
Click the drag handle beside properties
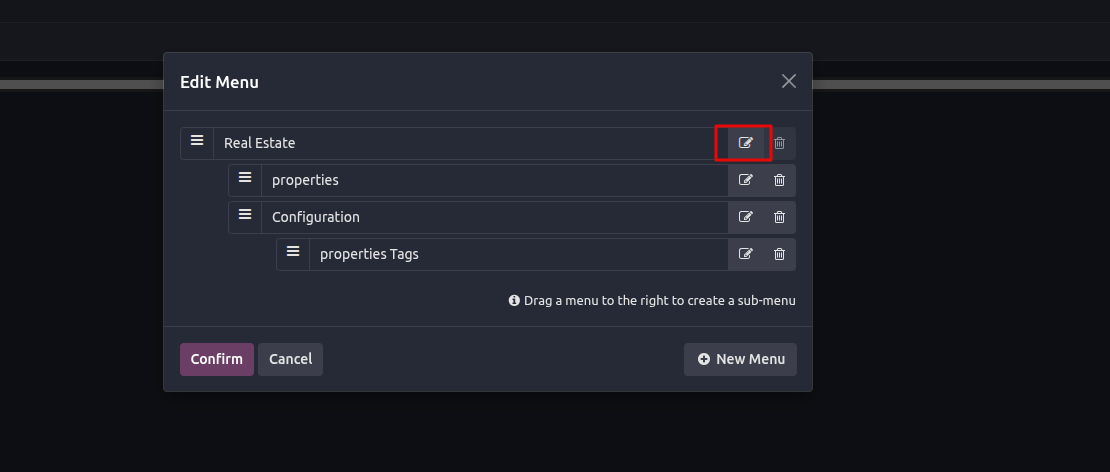click(245, 178)
